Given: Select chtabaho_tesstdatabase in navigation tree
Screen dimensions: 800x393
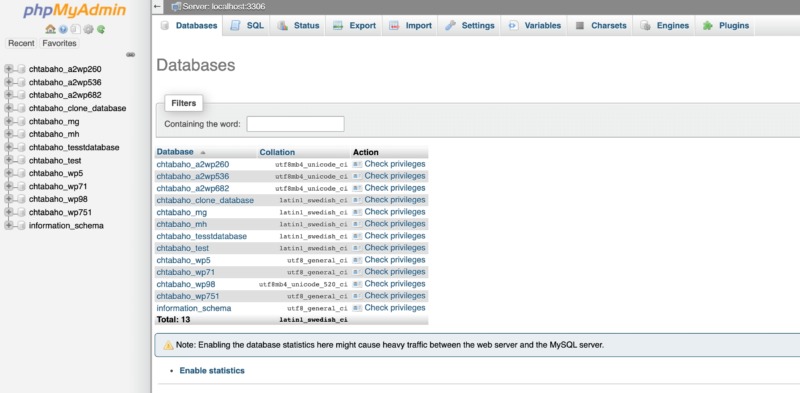Looking at the screenshot, I should pos(74,147).
